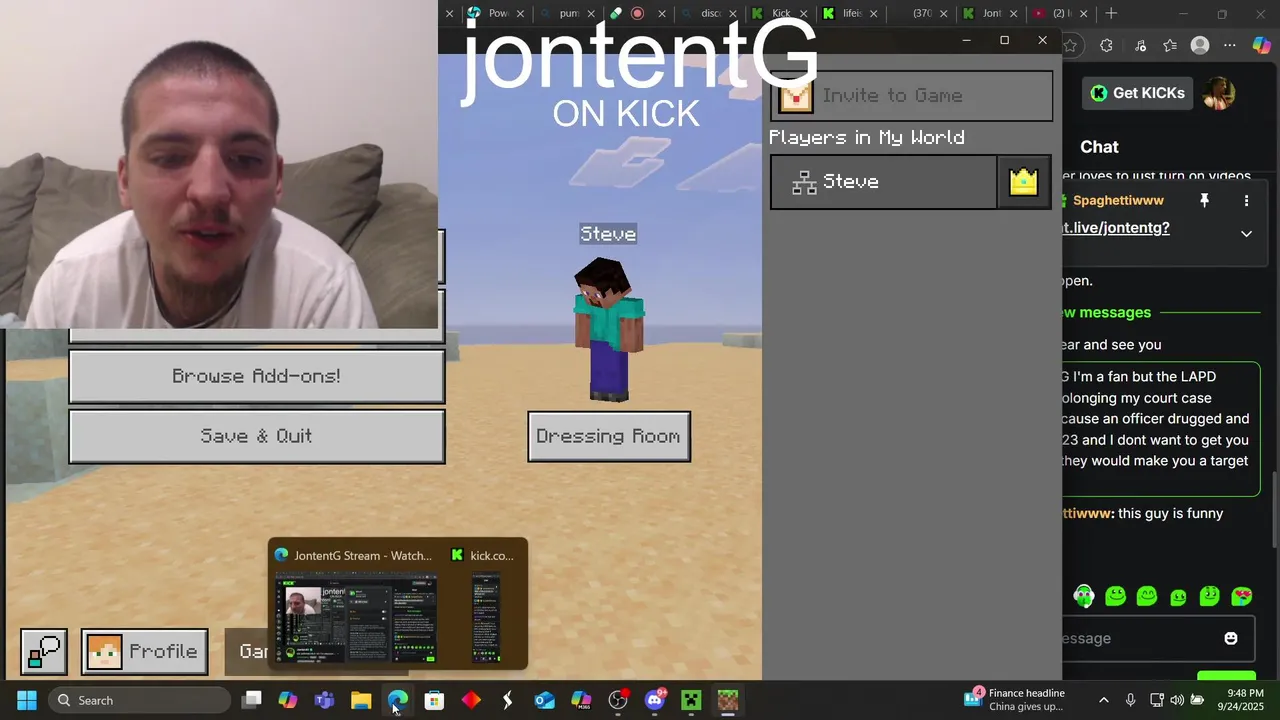This screenshot has width=1280, height=720.
Task: Click the user avatar beside Get KICKs
Action: 1219,93
